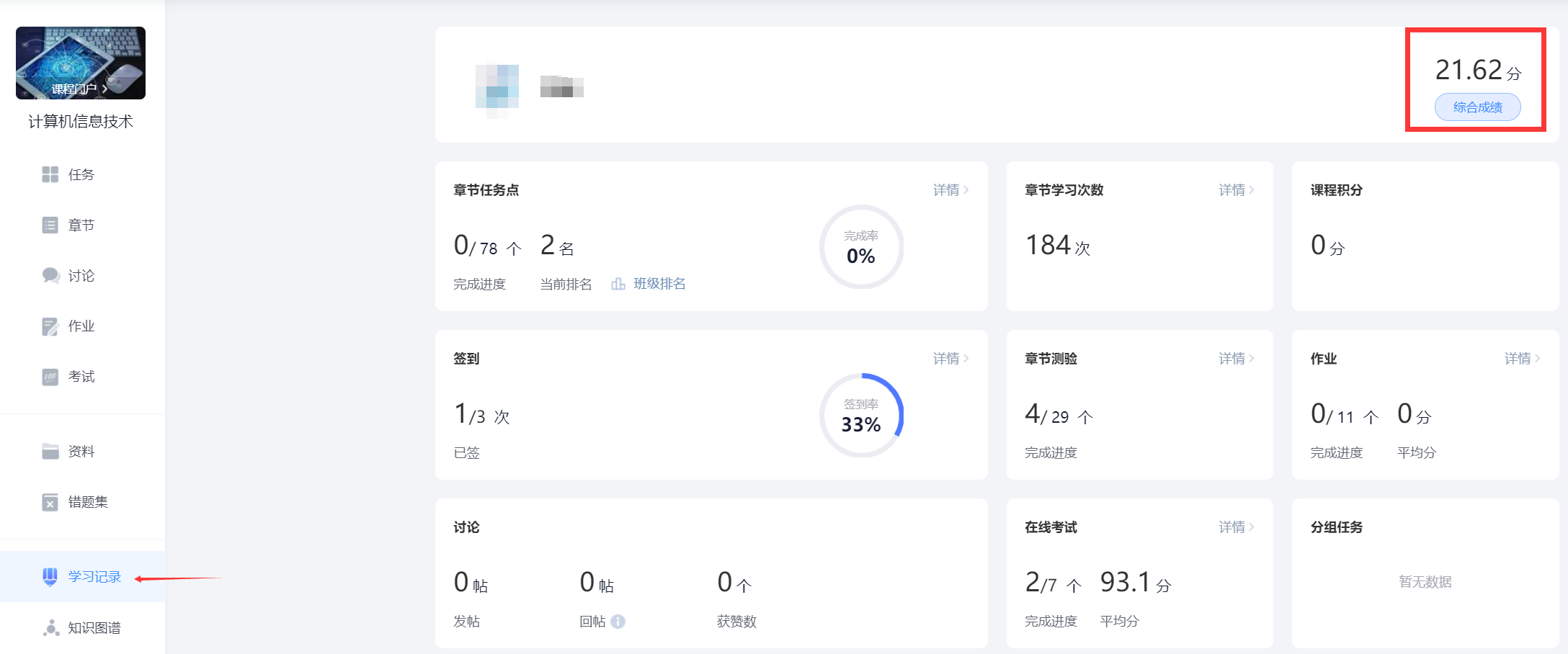Select 考试 menu item in sidebar

point(81,377)
